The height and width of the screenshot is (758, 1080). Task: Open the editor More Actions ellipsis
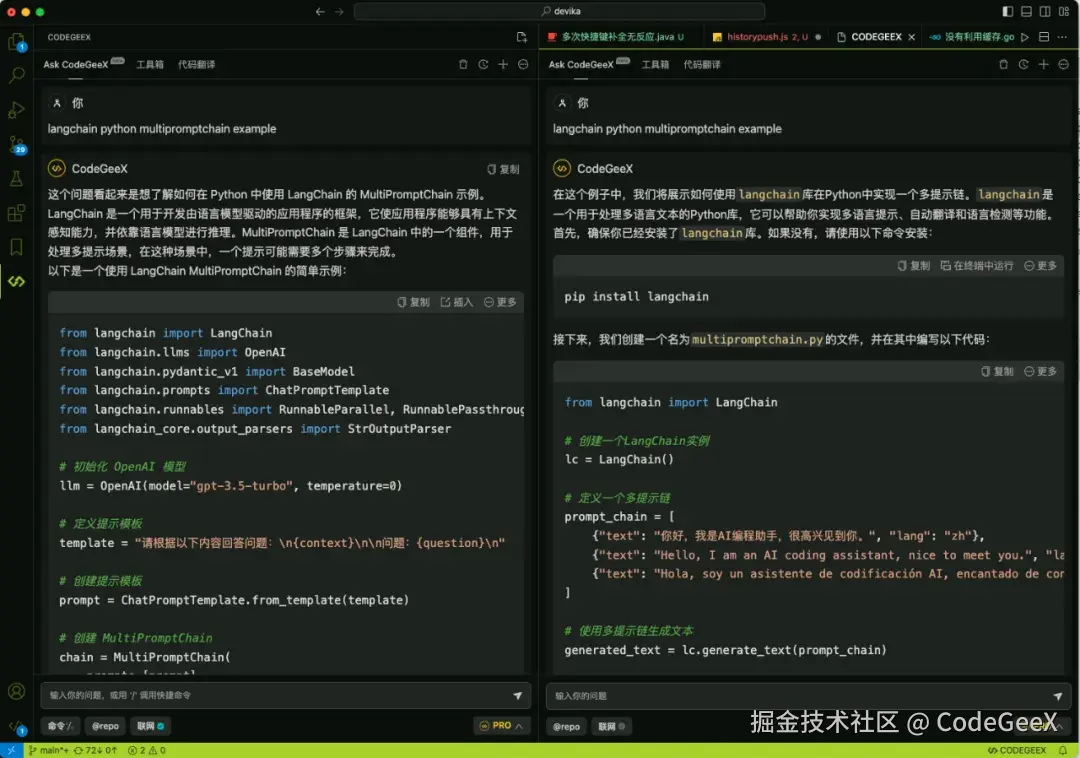pos(1063,36)
